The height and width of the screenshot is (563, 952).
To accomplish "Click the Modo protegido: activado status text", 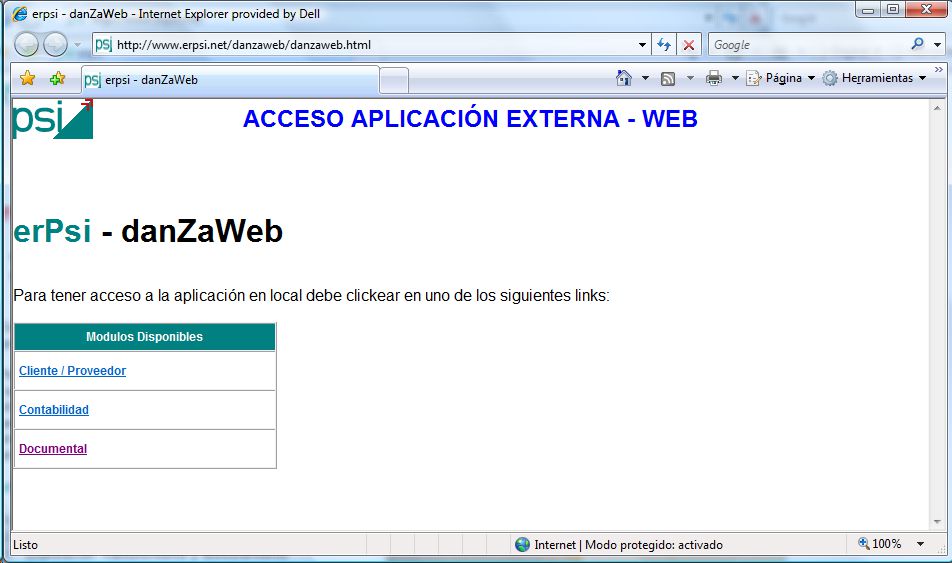I will coord(654,545).
